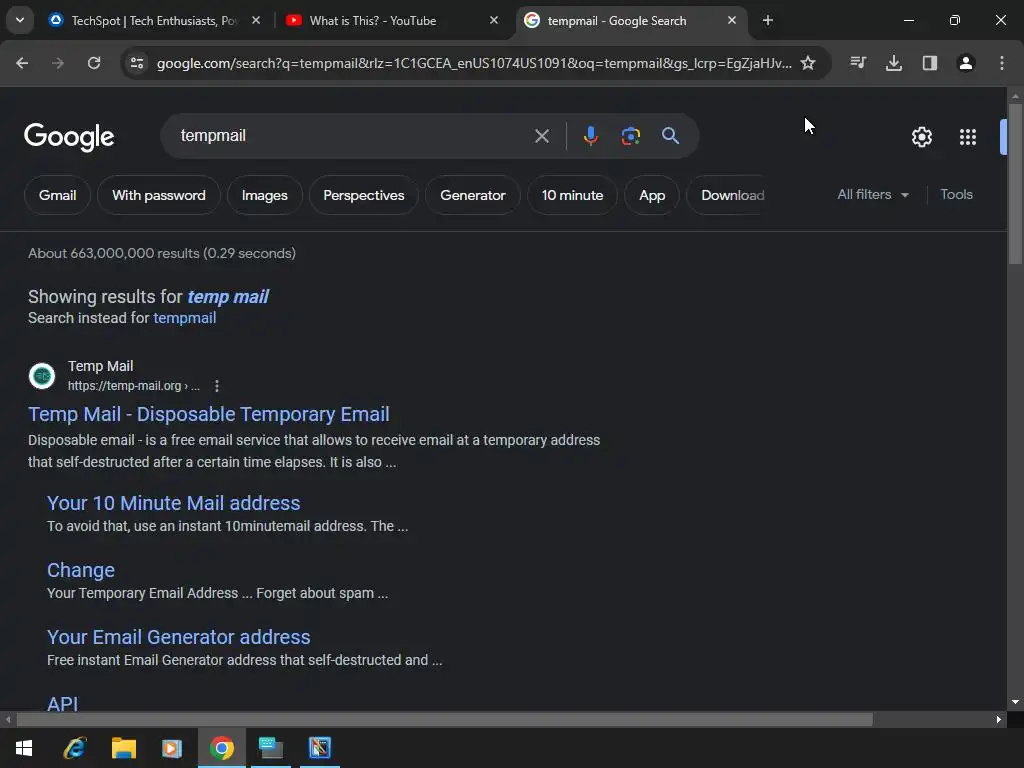
Task: Open Temp Mail - Disposable Temporary Email result
Action: (209, 414)
